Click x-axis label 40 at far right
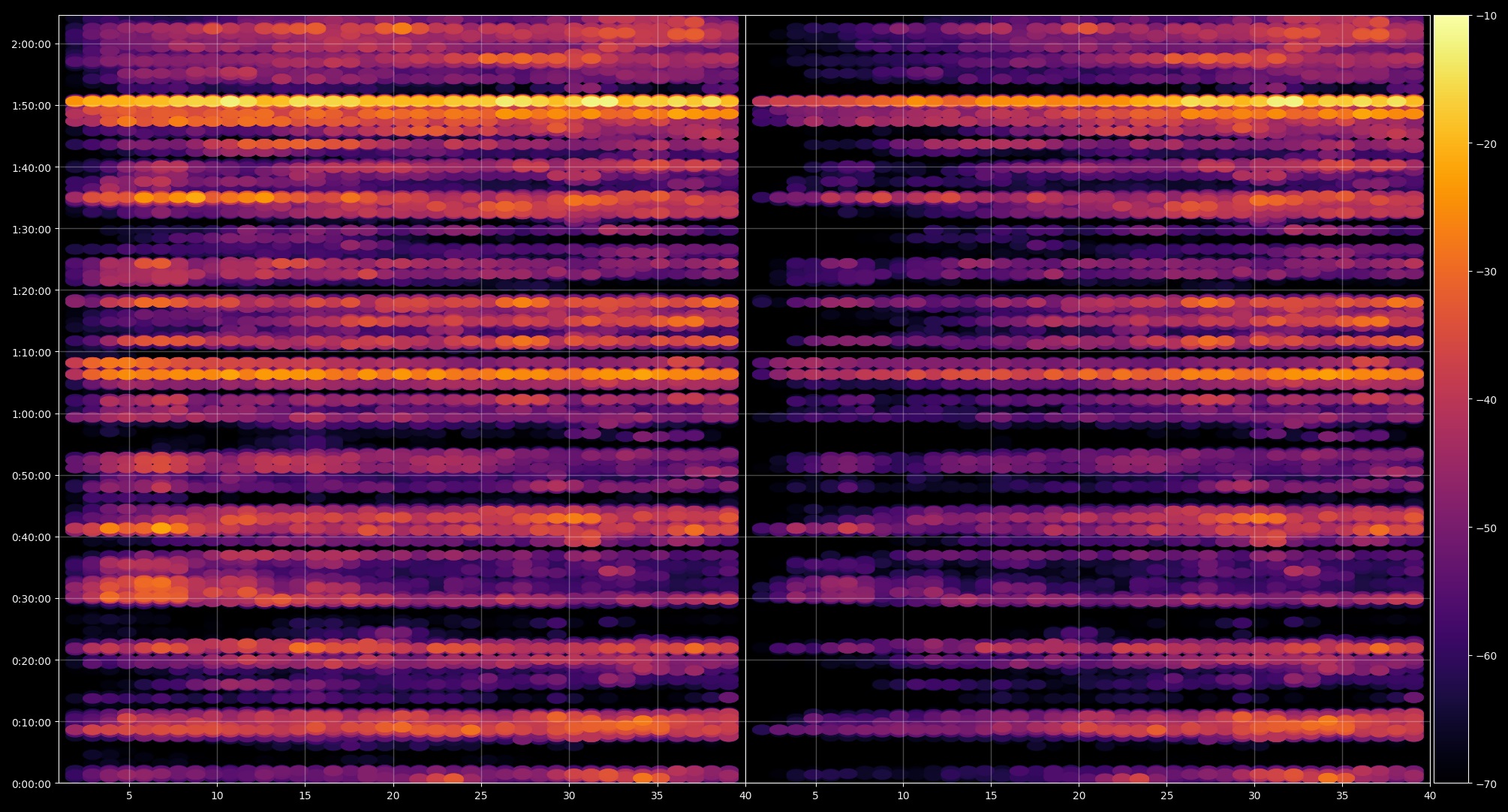Viewport: 1508px width, 812px height. [1430, 796]
